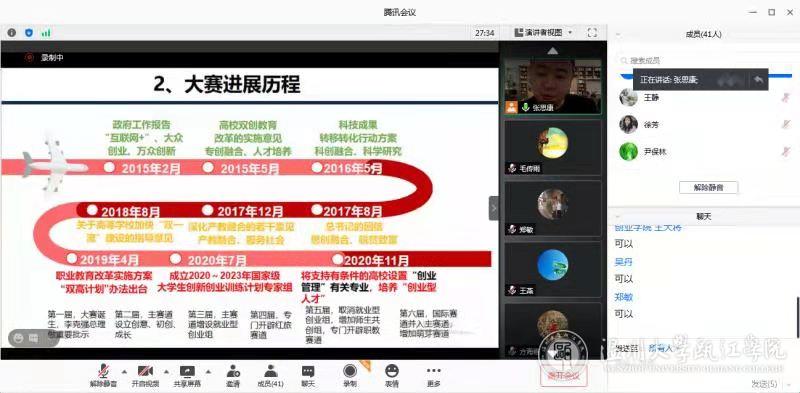The height and width of the screenshot is (393, 800).
Task: Click the 聊天 panel header
Action: pos(704,216)
